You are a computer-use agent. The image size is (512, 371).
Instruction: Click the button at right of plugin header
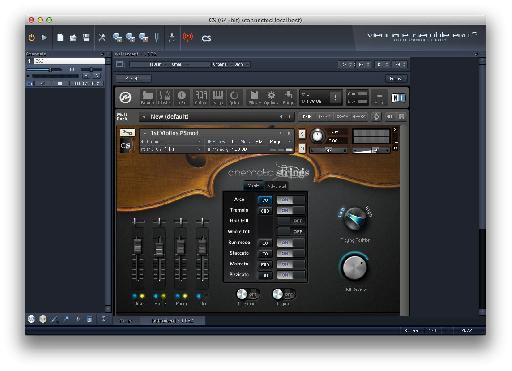(396, 78)
